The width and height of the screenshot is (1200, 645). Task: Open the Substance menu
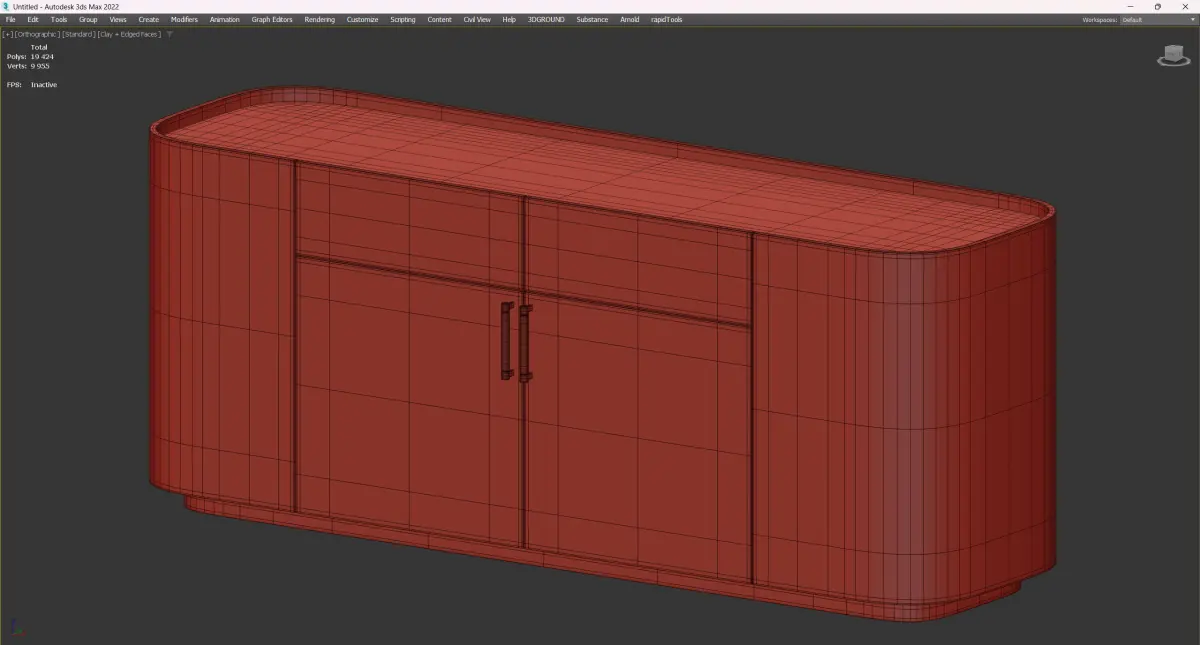(x=592, y=19)
